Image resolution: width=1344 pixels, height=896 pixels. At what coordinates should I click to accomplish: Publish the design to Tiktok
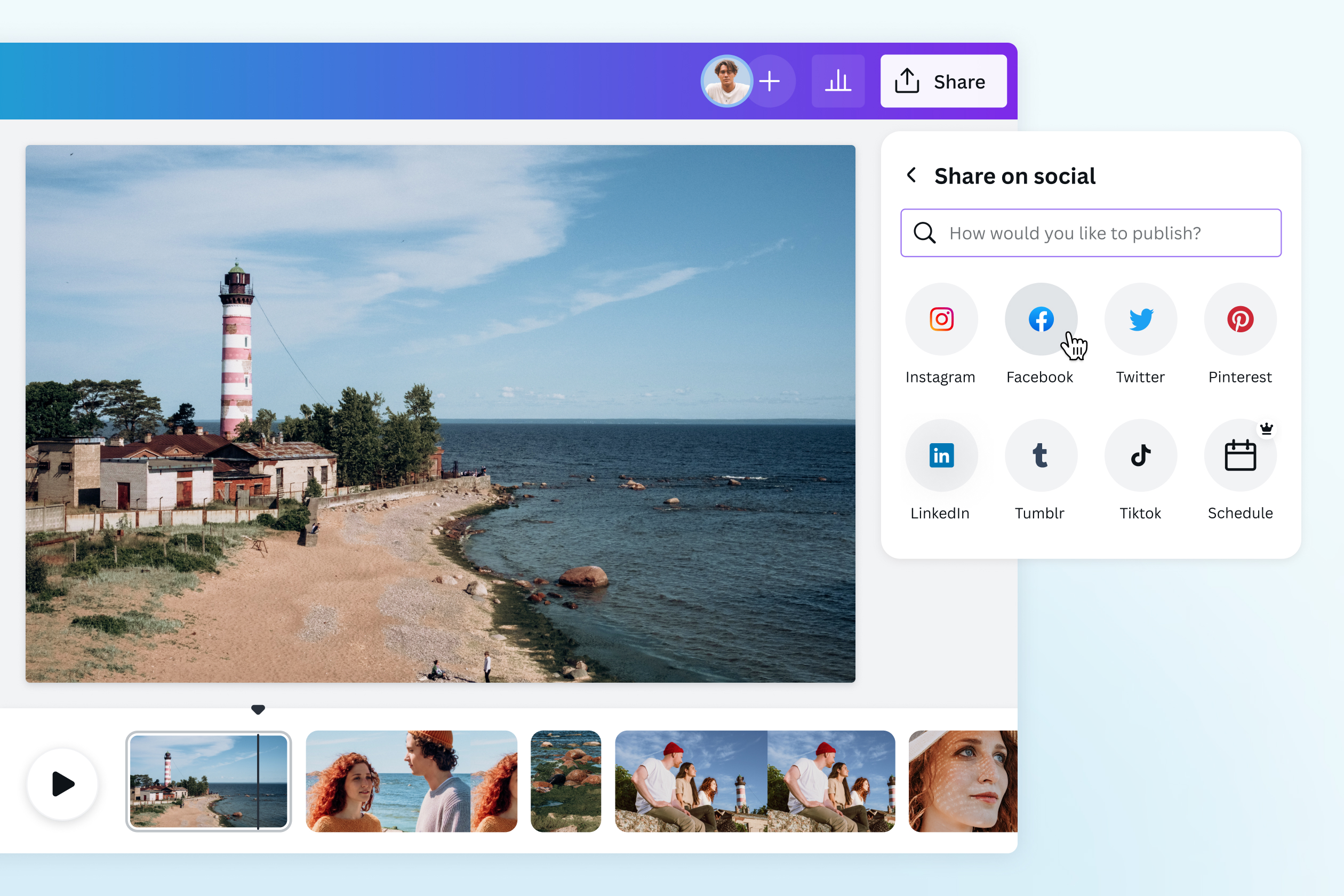[x=1140, y=455]
